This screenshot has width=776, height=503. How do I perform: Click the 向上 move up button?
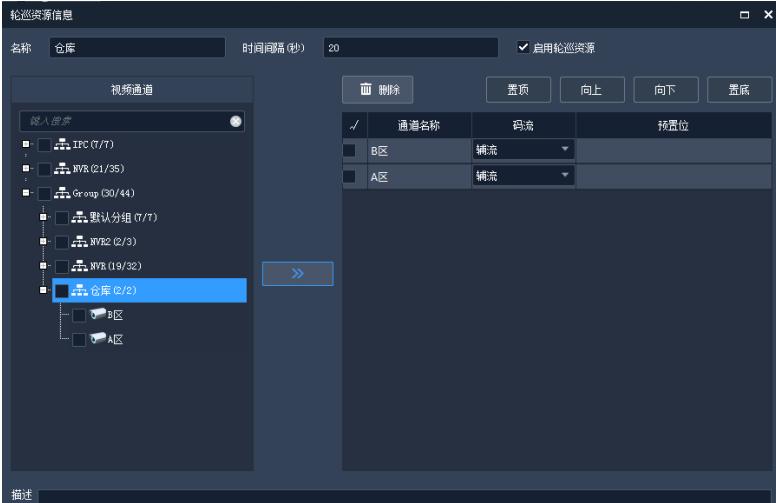click(x=592, y=90)
